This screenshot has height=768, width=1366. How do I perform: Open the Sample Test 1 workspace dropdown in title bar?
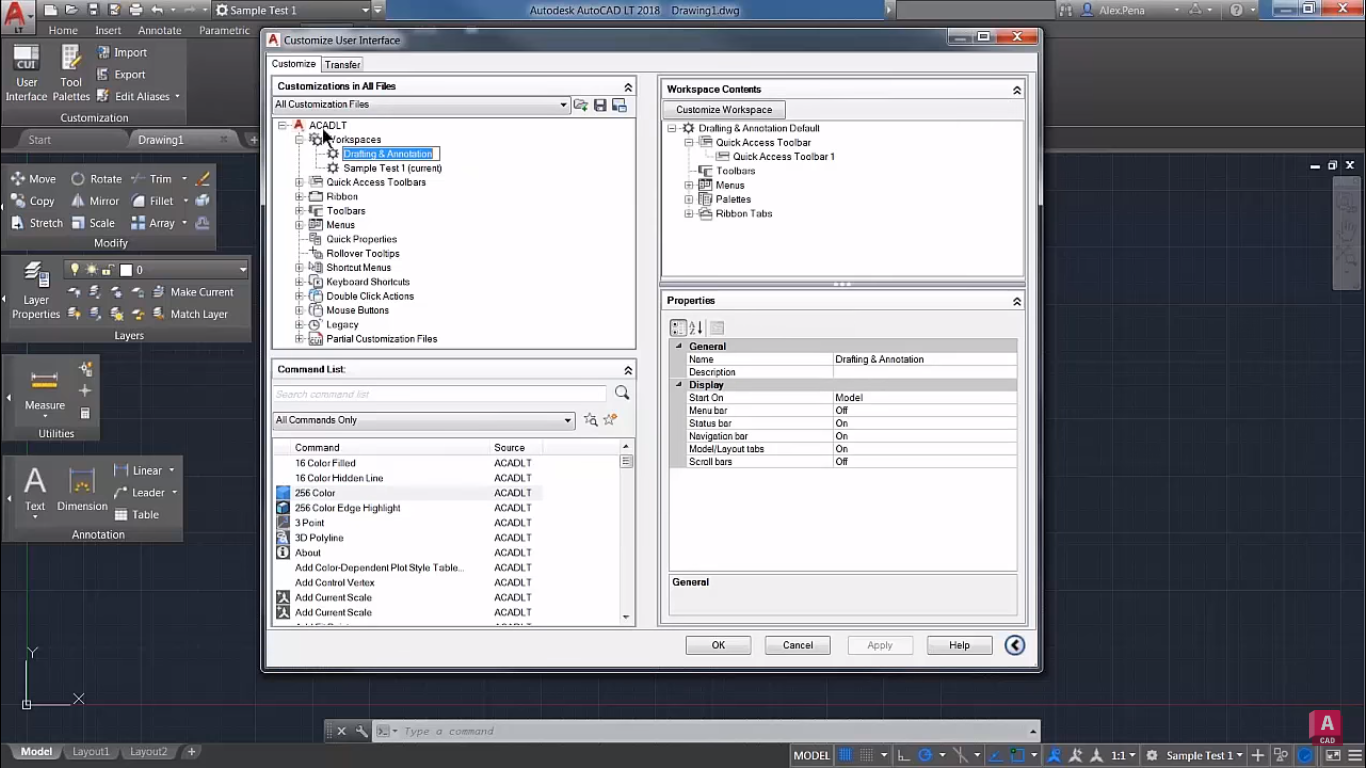366,10
